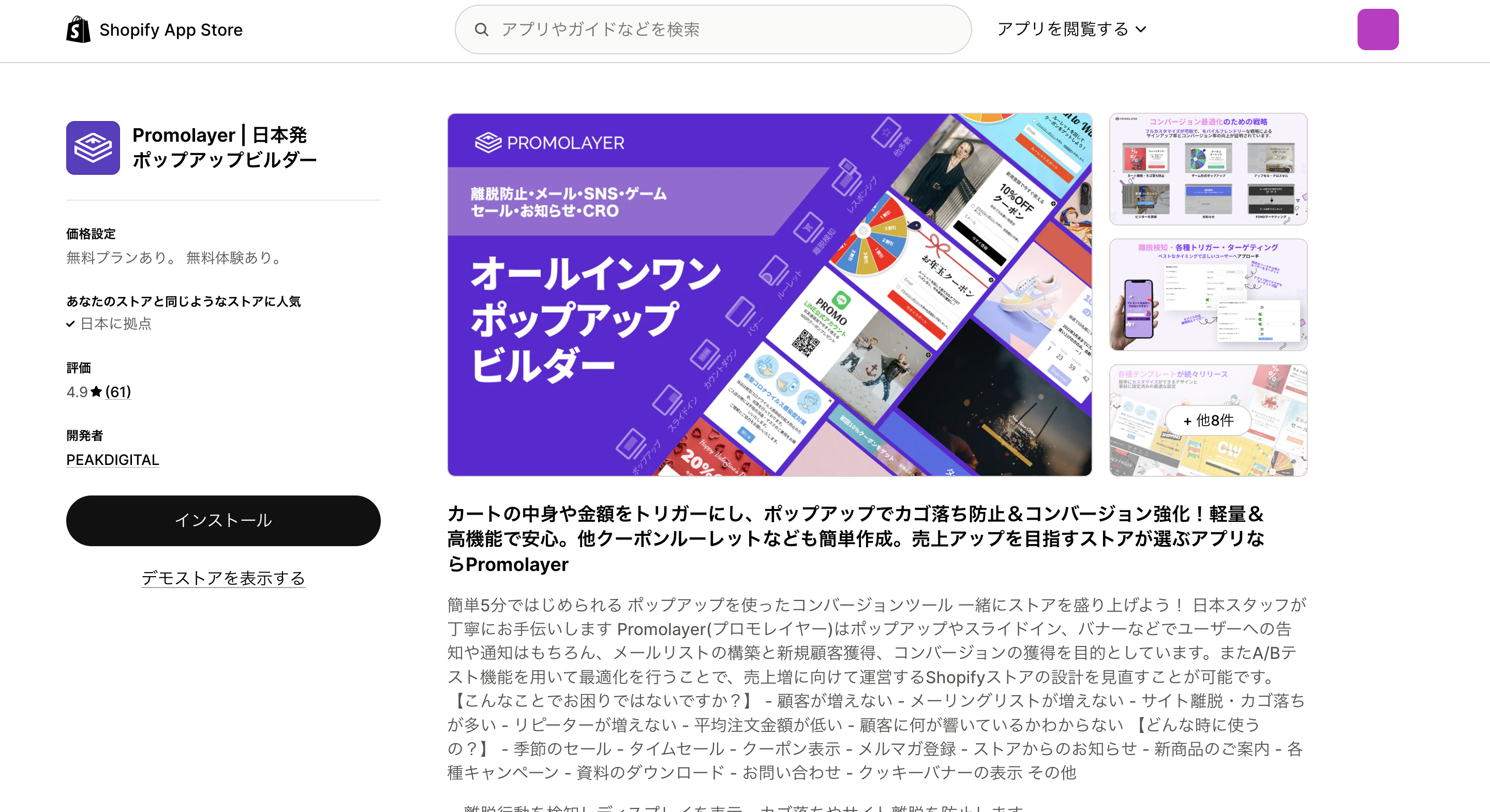
Task: Click the checkmark beside 日本に拠点
Action: point(70,324)
